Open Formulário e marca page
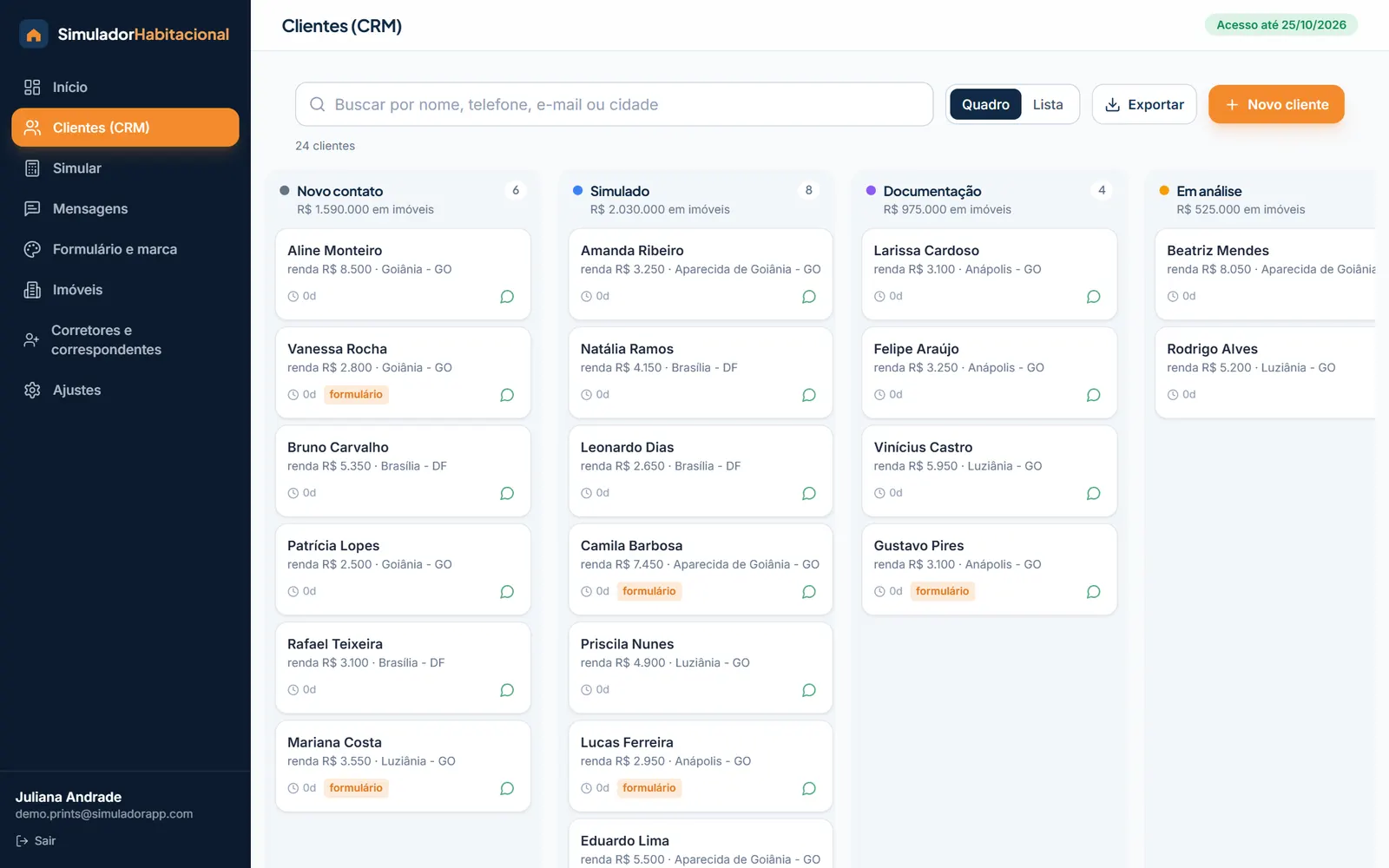The width and height of the screenshot is (1389, 868). pyautogui.click(x=125, y=249)
